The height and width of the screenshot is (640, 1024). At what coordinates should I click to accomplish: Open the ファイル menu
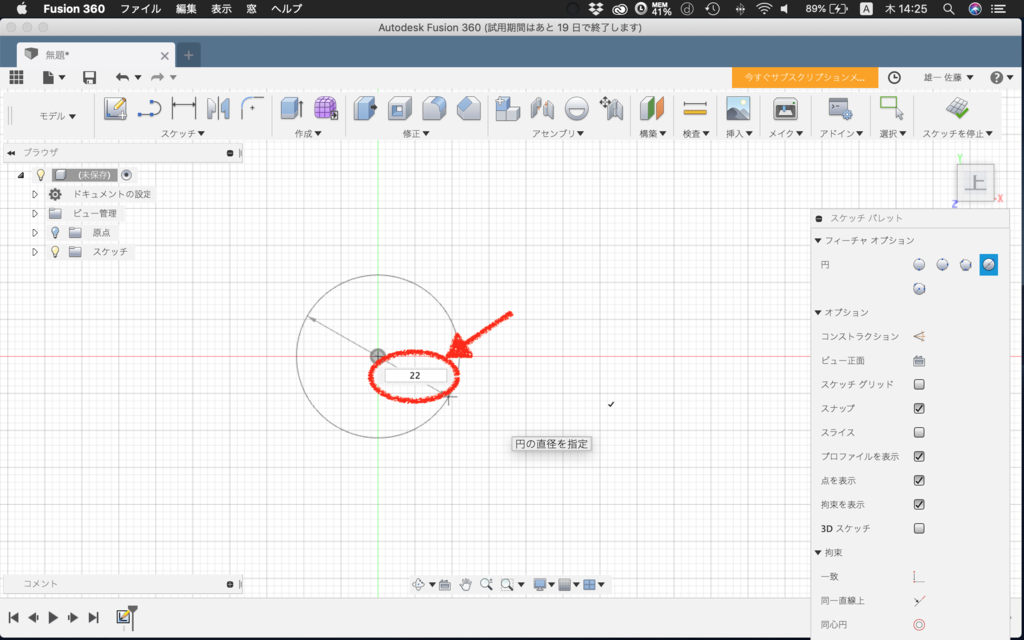pos(140,8)
